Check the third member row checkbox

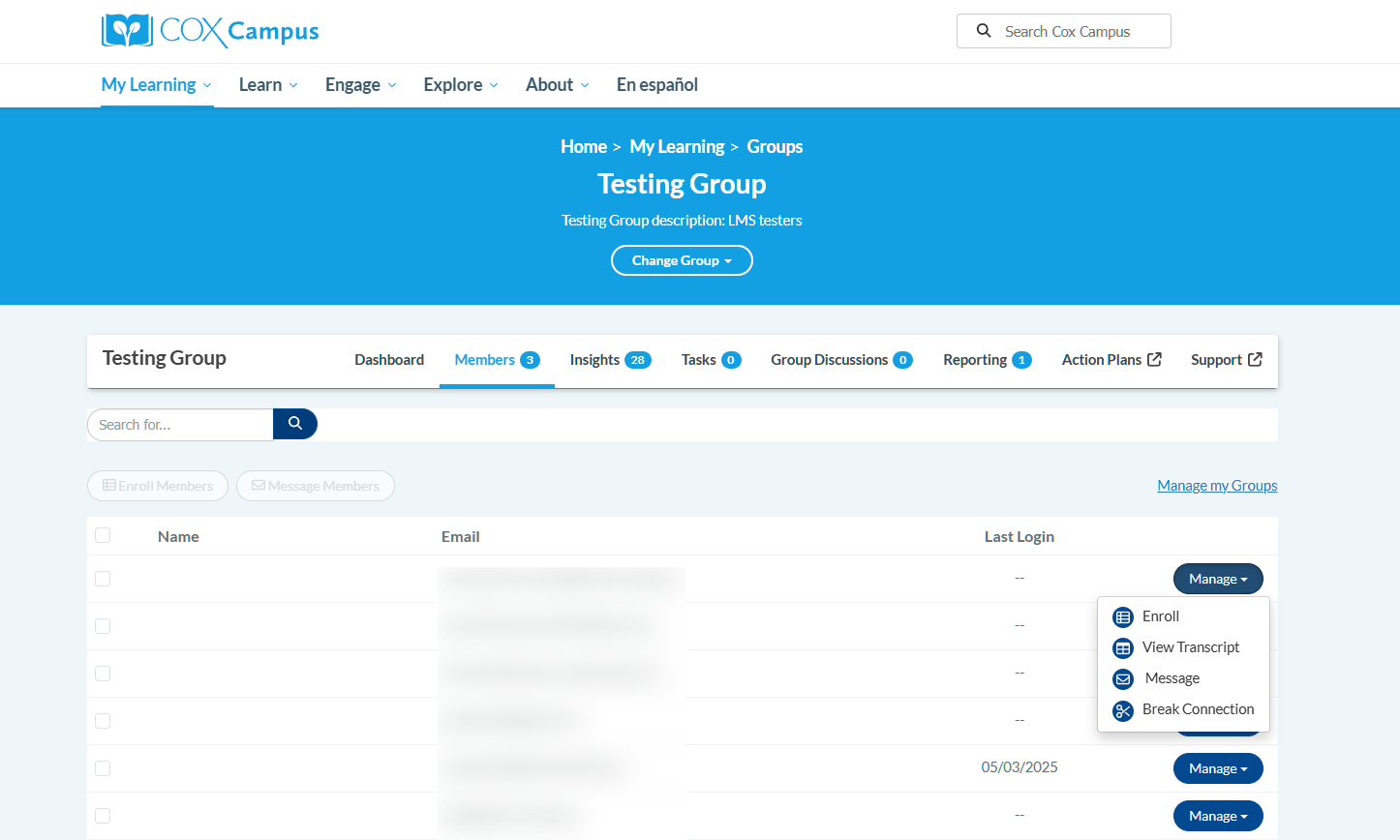point(103,674)
